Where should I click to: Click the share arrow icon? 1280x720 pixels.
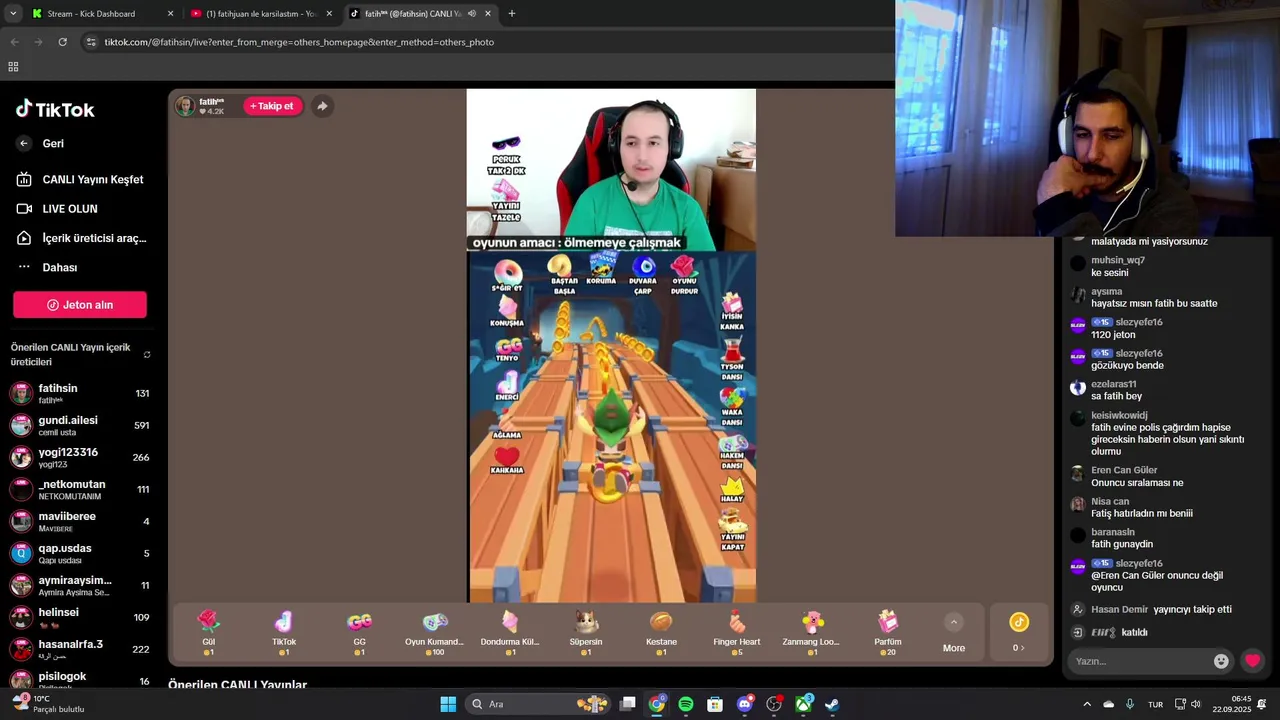(x=322, y=106)
